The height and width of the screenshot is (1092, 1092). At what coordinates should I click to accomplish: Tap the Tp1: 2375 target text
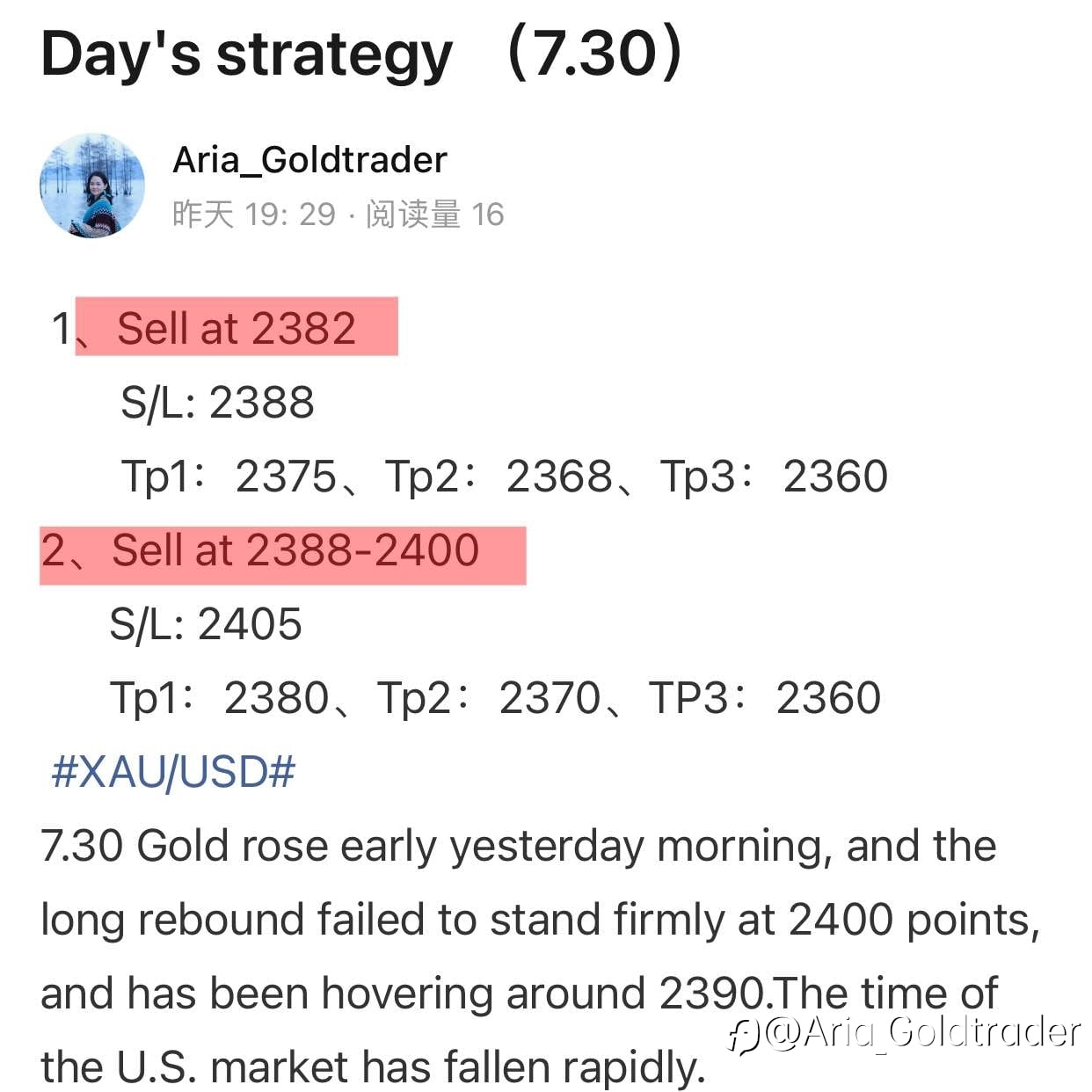[x=229, y=477]
